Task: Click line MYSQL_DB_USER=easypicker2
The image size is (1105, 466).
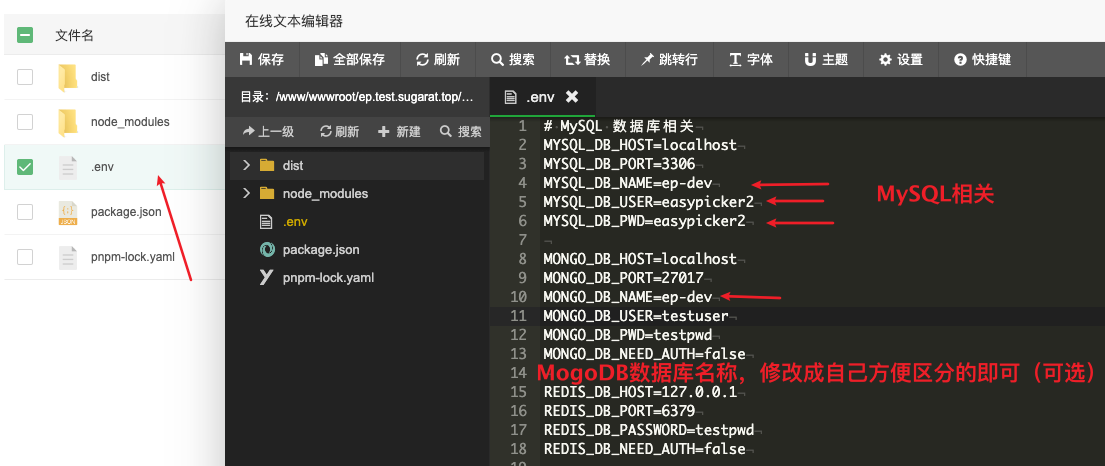Action: click(x=648, y=202)
